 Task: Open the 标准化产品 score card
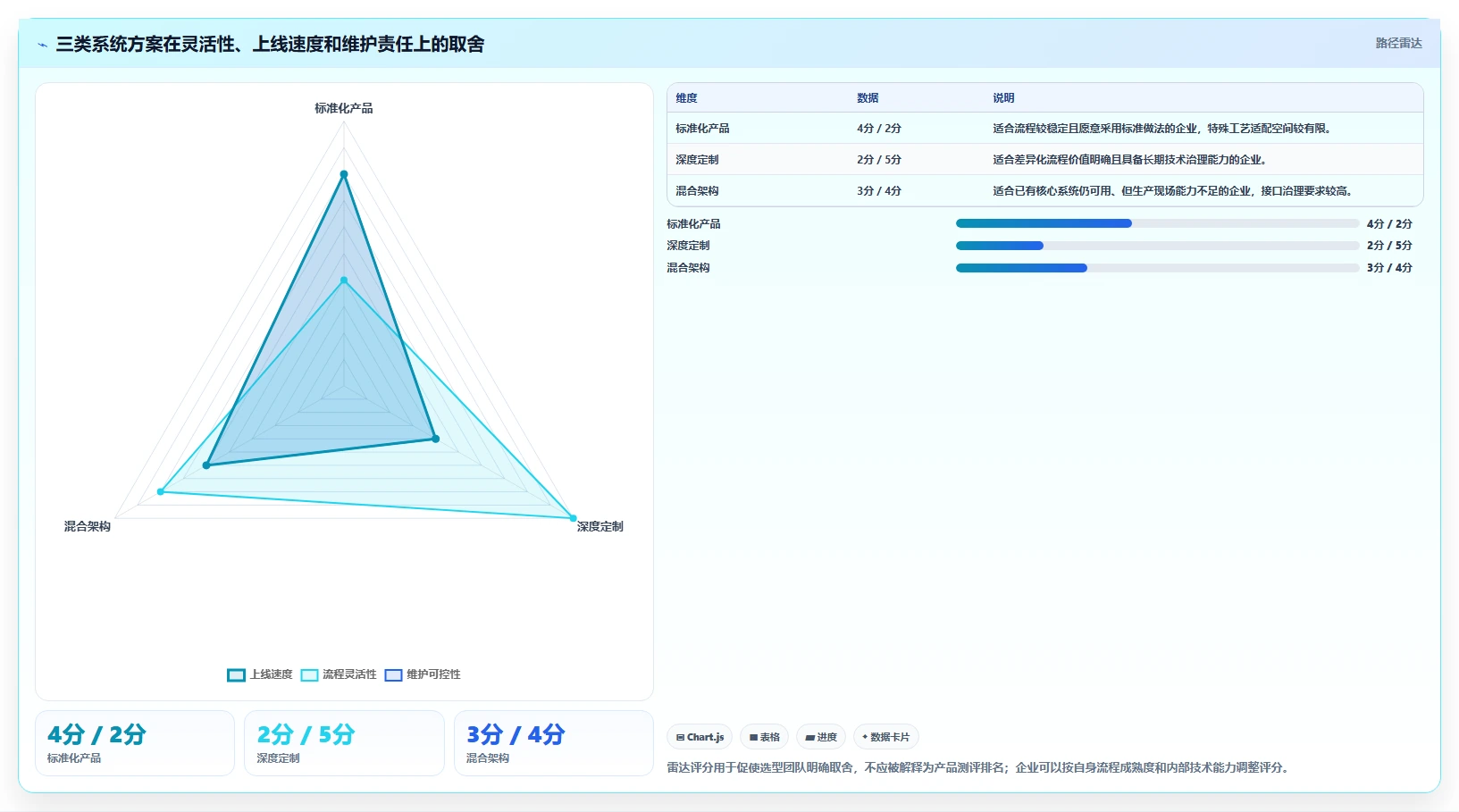pos(135,743)
